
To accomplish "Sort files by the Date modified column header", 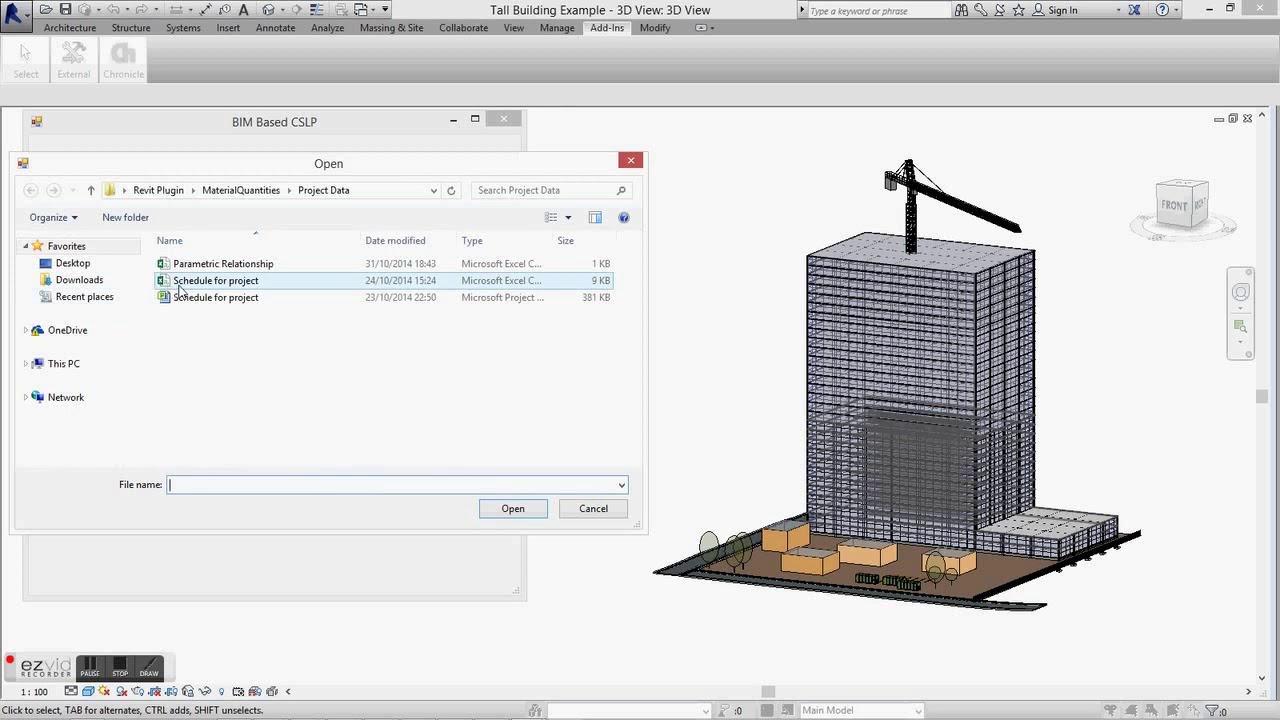I will (x=395, y=241).
